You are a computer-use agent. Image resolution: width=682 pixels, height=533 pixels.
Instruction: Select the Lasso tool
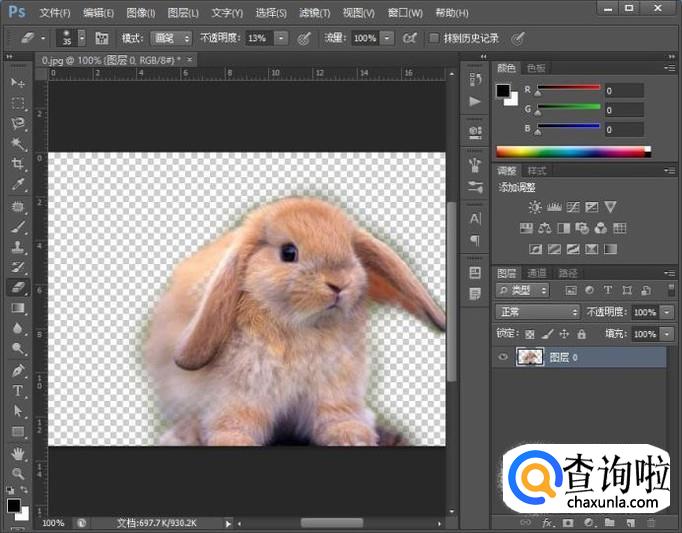point(18,123)
